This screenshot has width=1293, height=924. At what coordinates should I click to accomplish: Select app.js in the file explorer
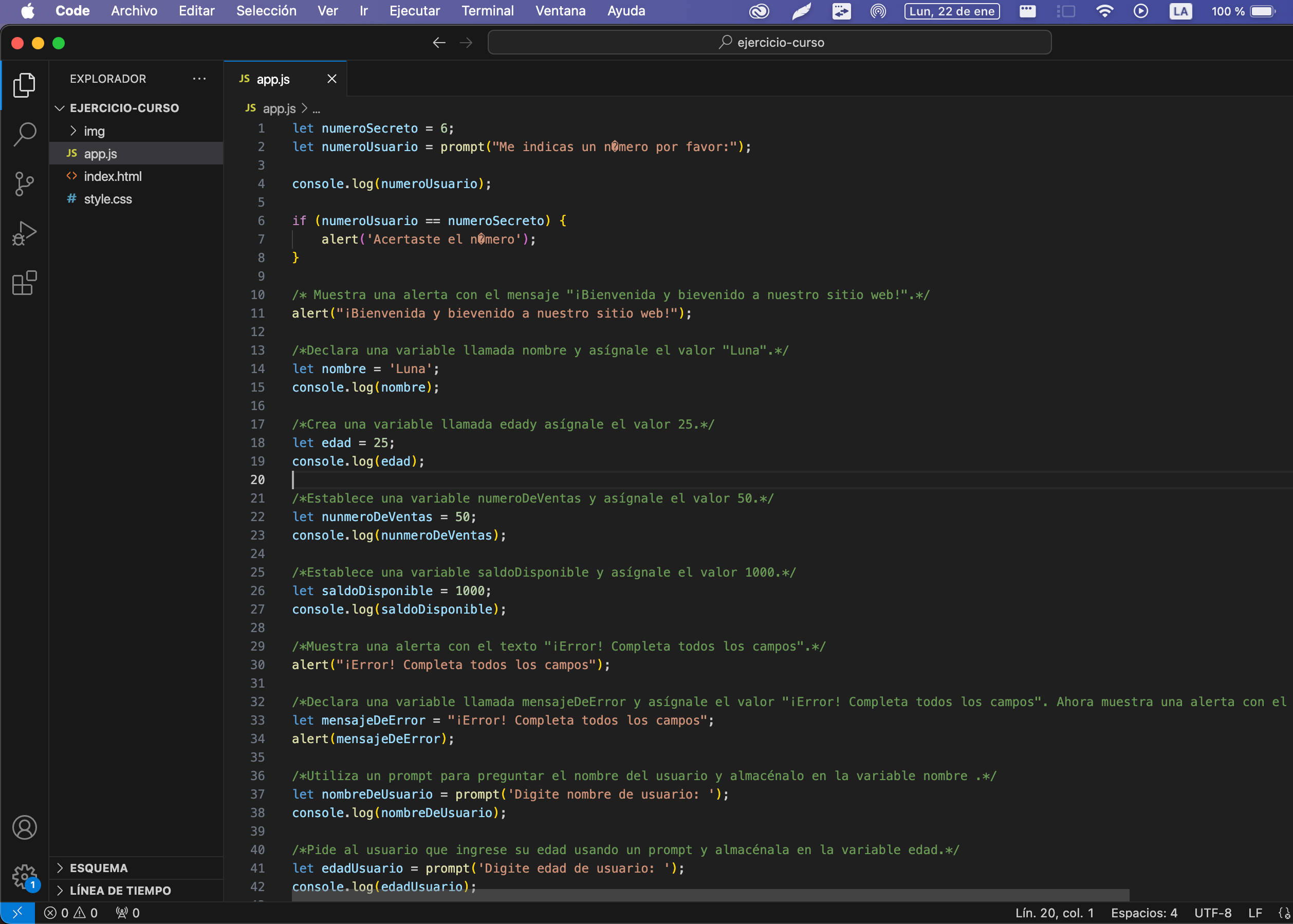coord(136,154)
